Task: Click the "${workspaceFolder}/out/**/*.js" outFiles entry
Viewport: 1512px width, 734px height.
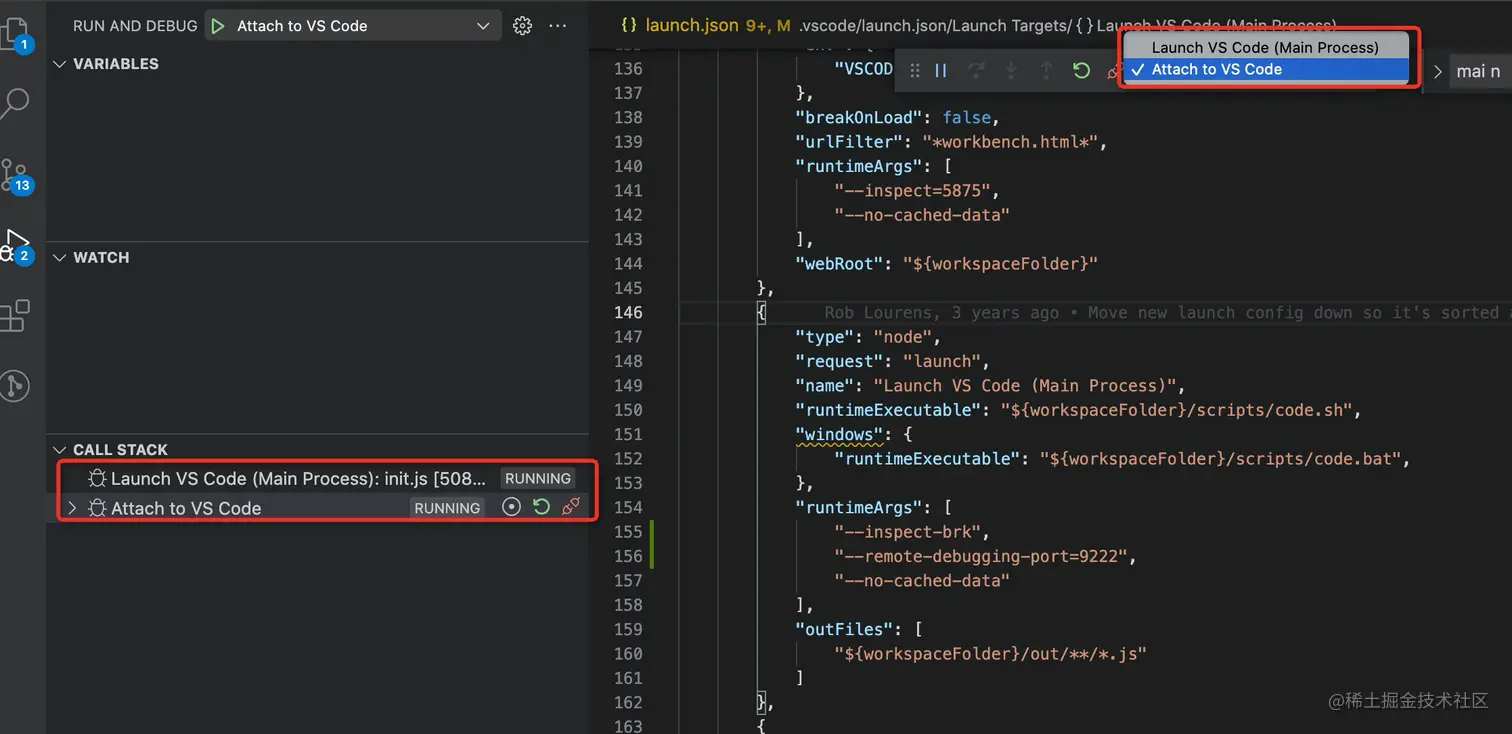Action: (990, 654)
